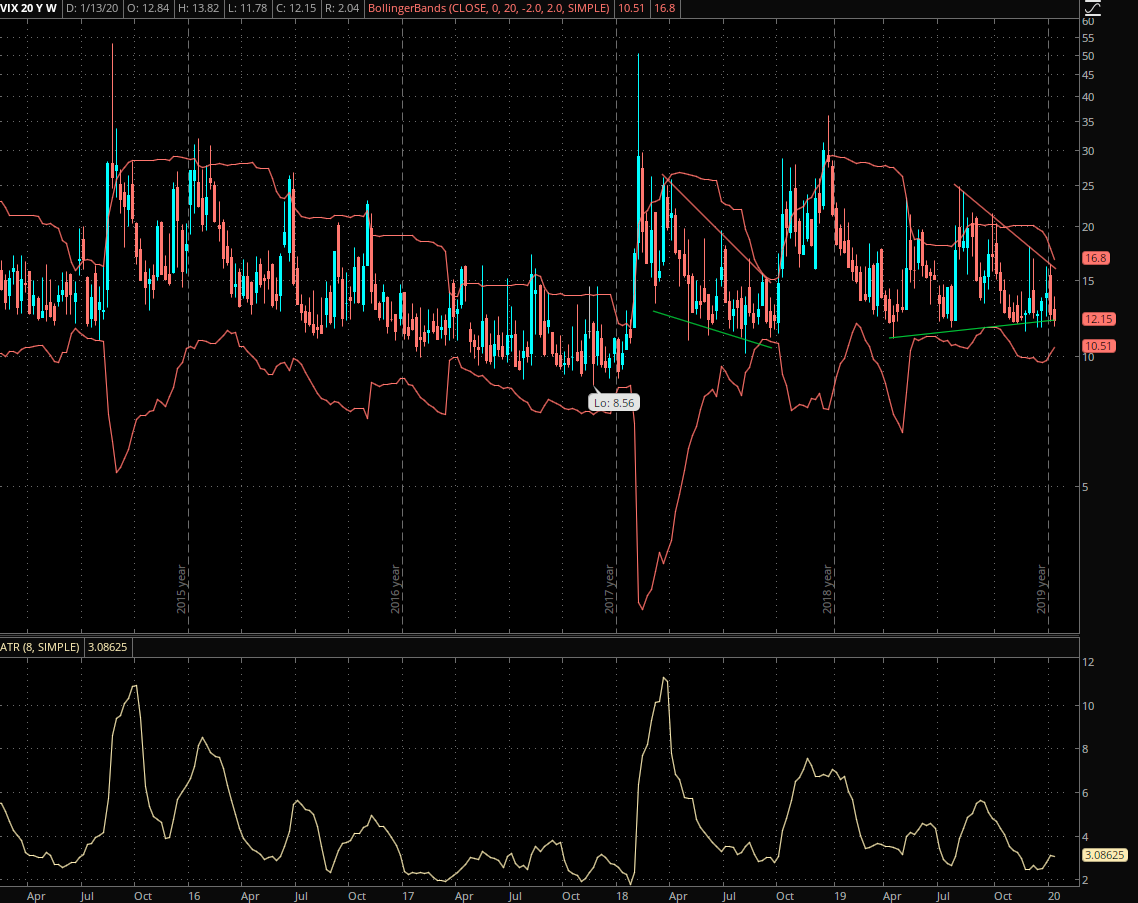Click the 16.8 upper band price tag on axis
The height and width of the screenshot is (903, 1138).
pos(1096,258)
